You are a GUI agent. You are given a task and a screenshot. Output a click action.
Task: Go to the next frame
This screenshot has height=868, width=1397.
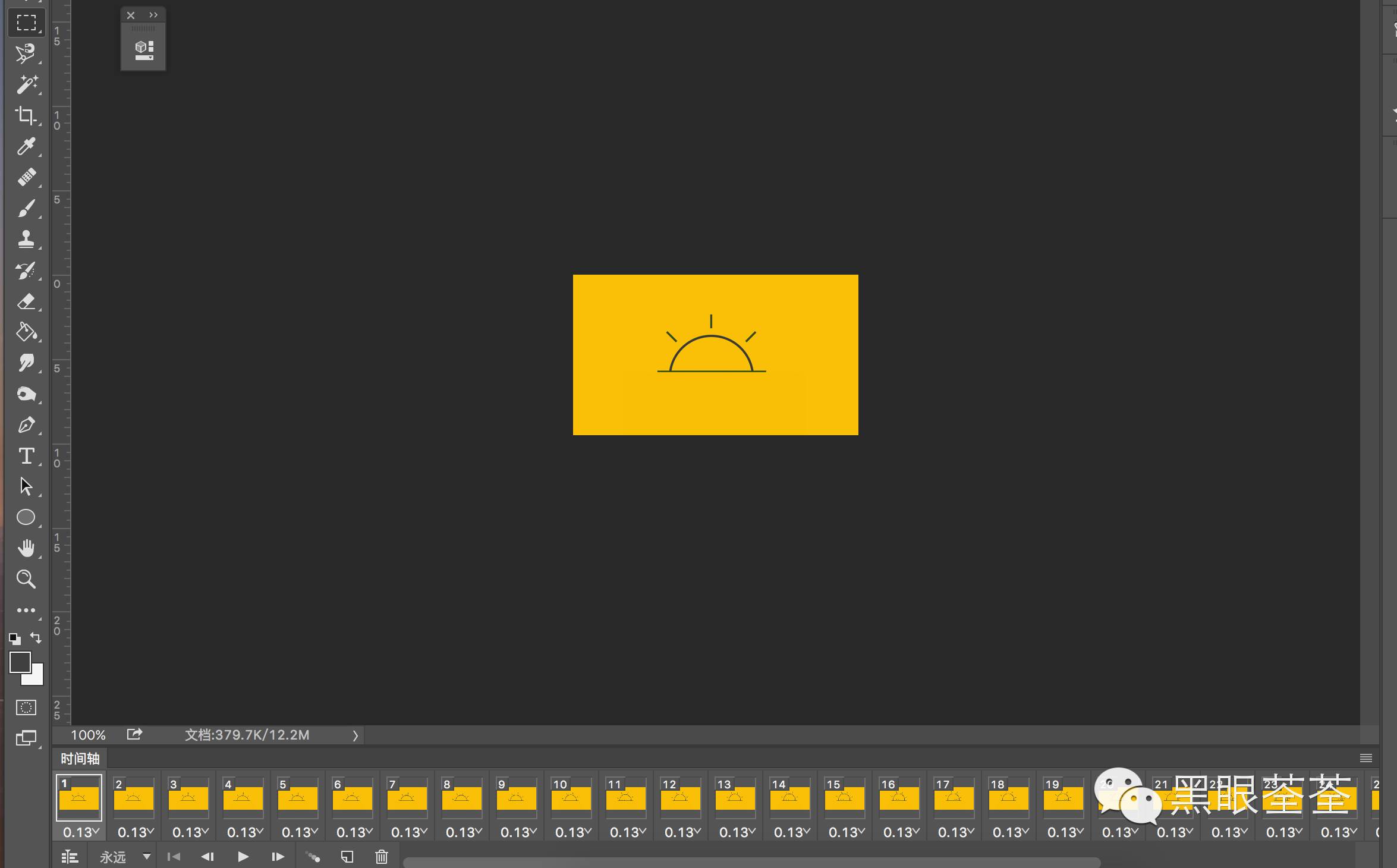pos(278,857)
